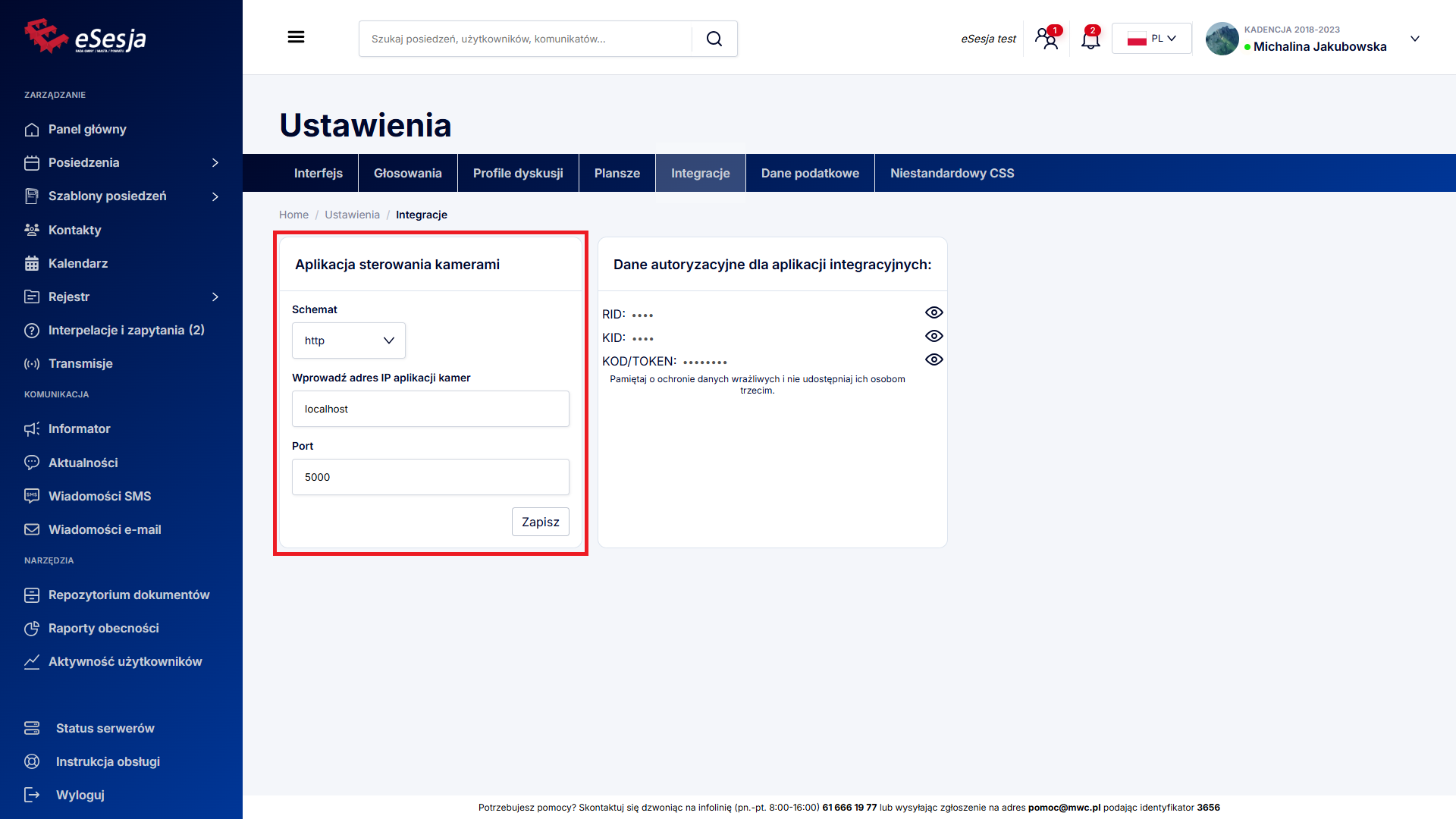The image size is (1456, 819).
Task: Reveal the RID value with eye icon
Action: [934, 312]
